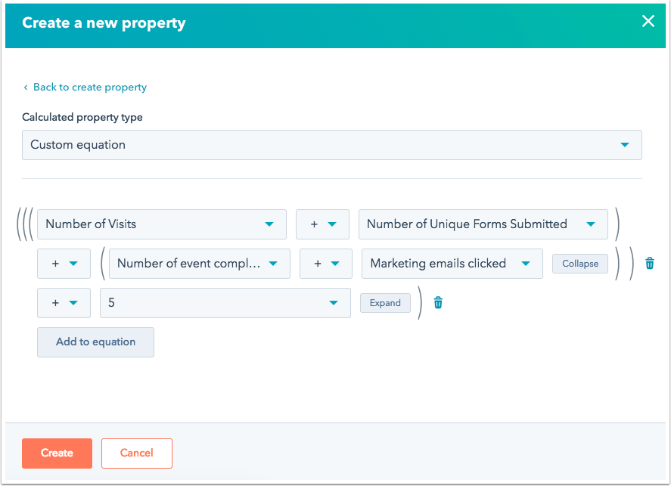Image resolution: width=672 pixels, height=487 pixels.
Task: Change the leading operator on second row
Action: coord(63,264)
